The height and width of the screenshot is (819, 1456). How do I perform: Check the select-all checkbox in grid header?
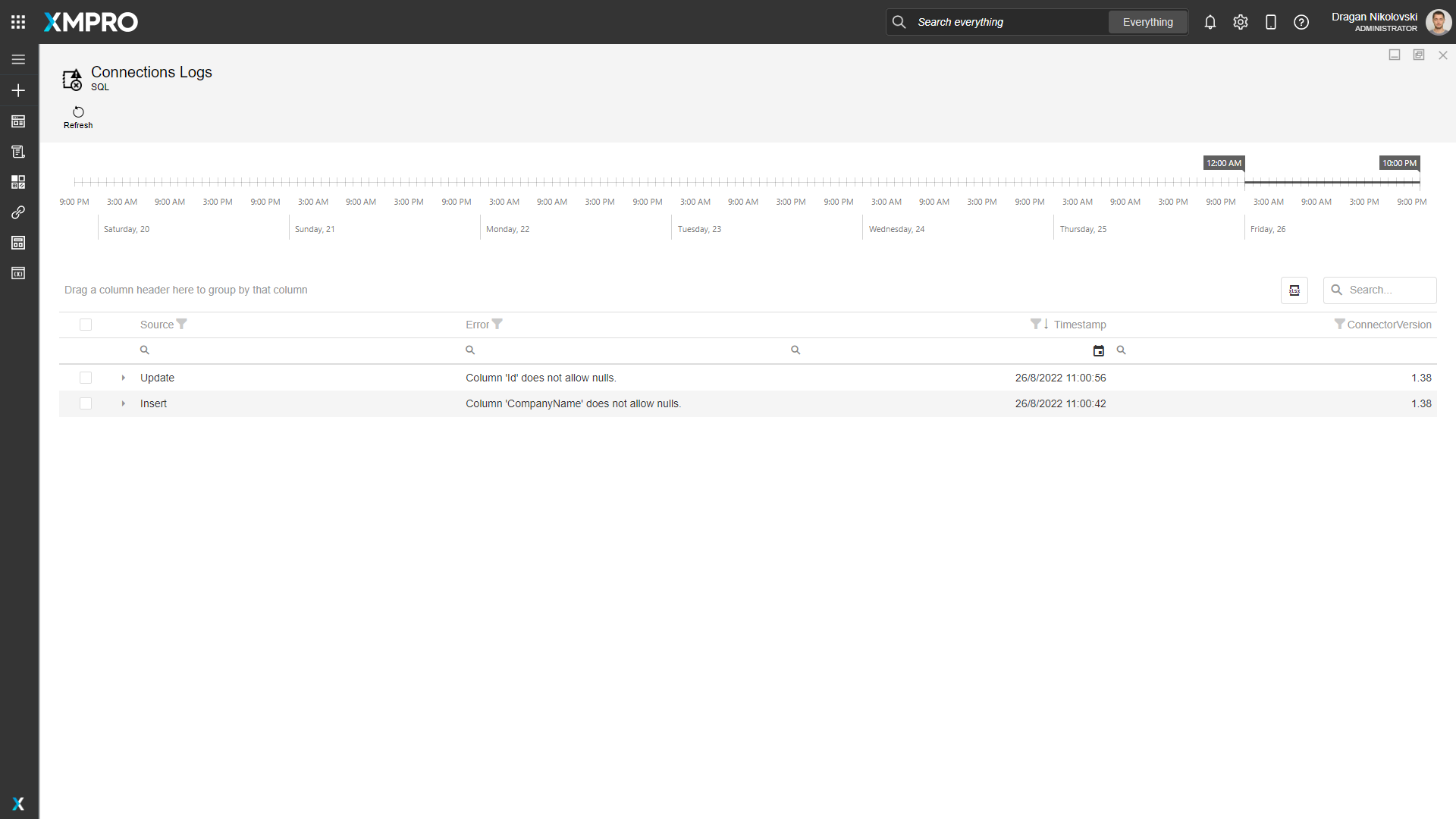(x=86, y=325)
